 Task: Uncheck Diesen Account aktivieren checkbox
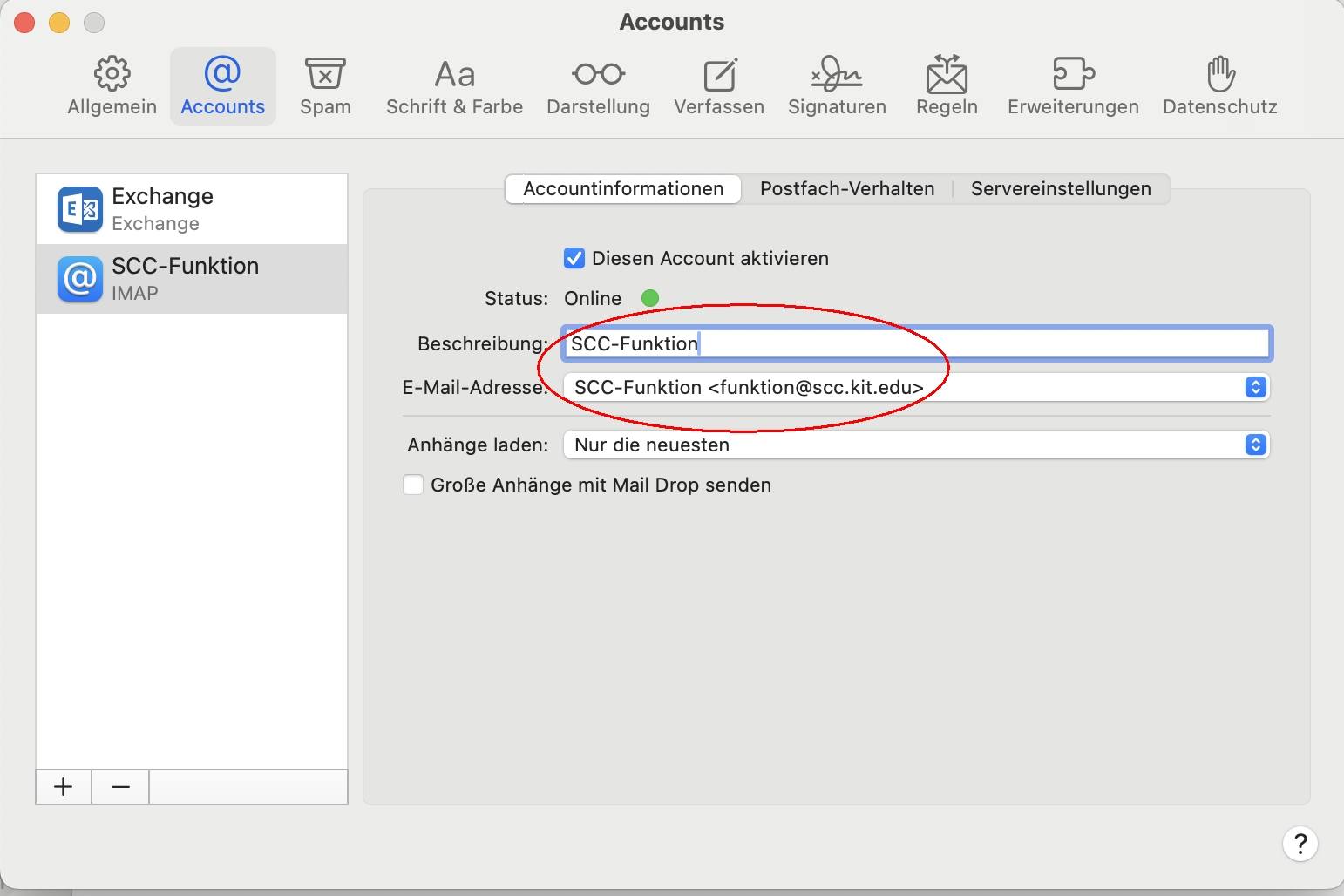(x=574, y=258)
